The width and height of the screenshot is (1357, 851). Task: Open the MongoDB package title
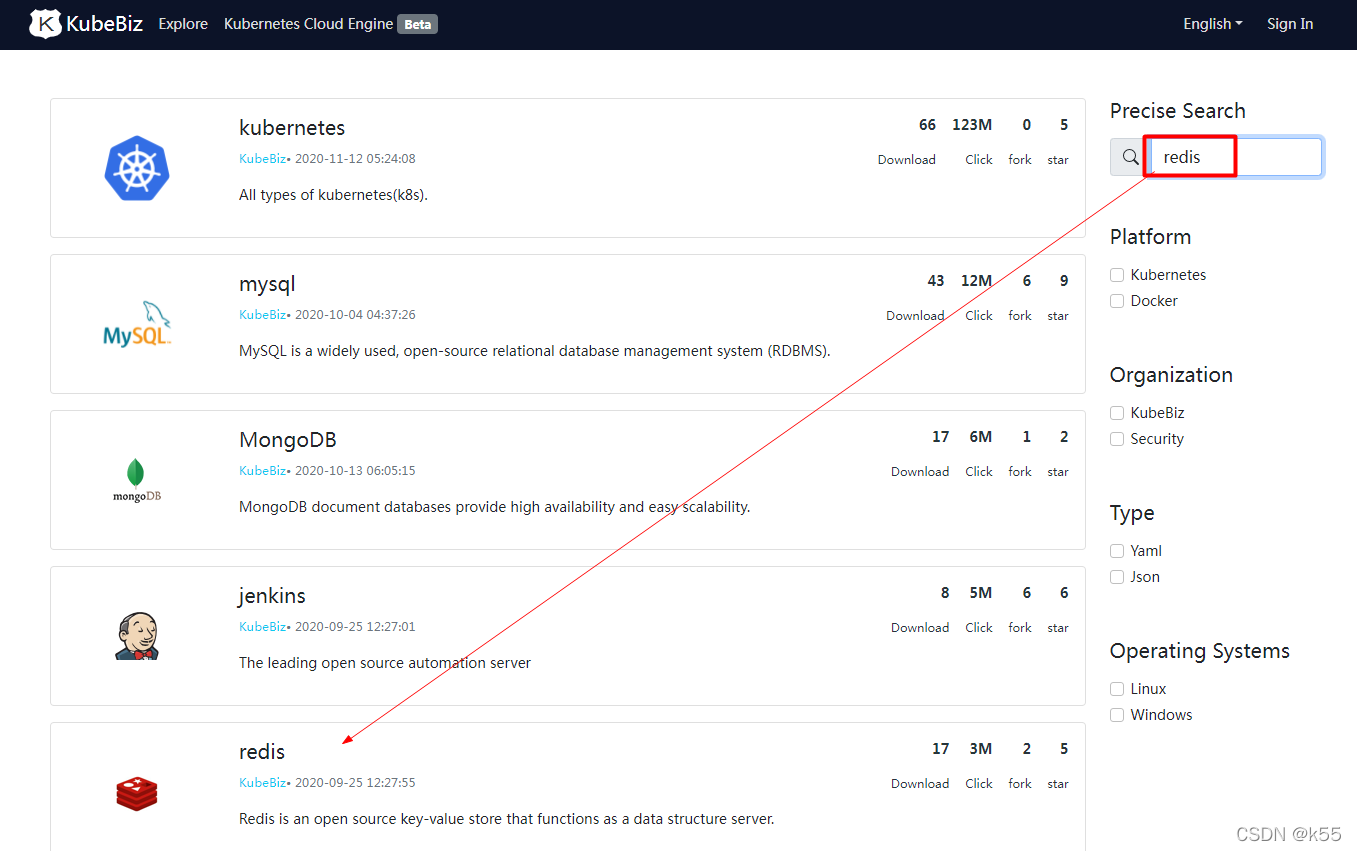(288, 440)
